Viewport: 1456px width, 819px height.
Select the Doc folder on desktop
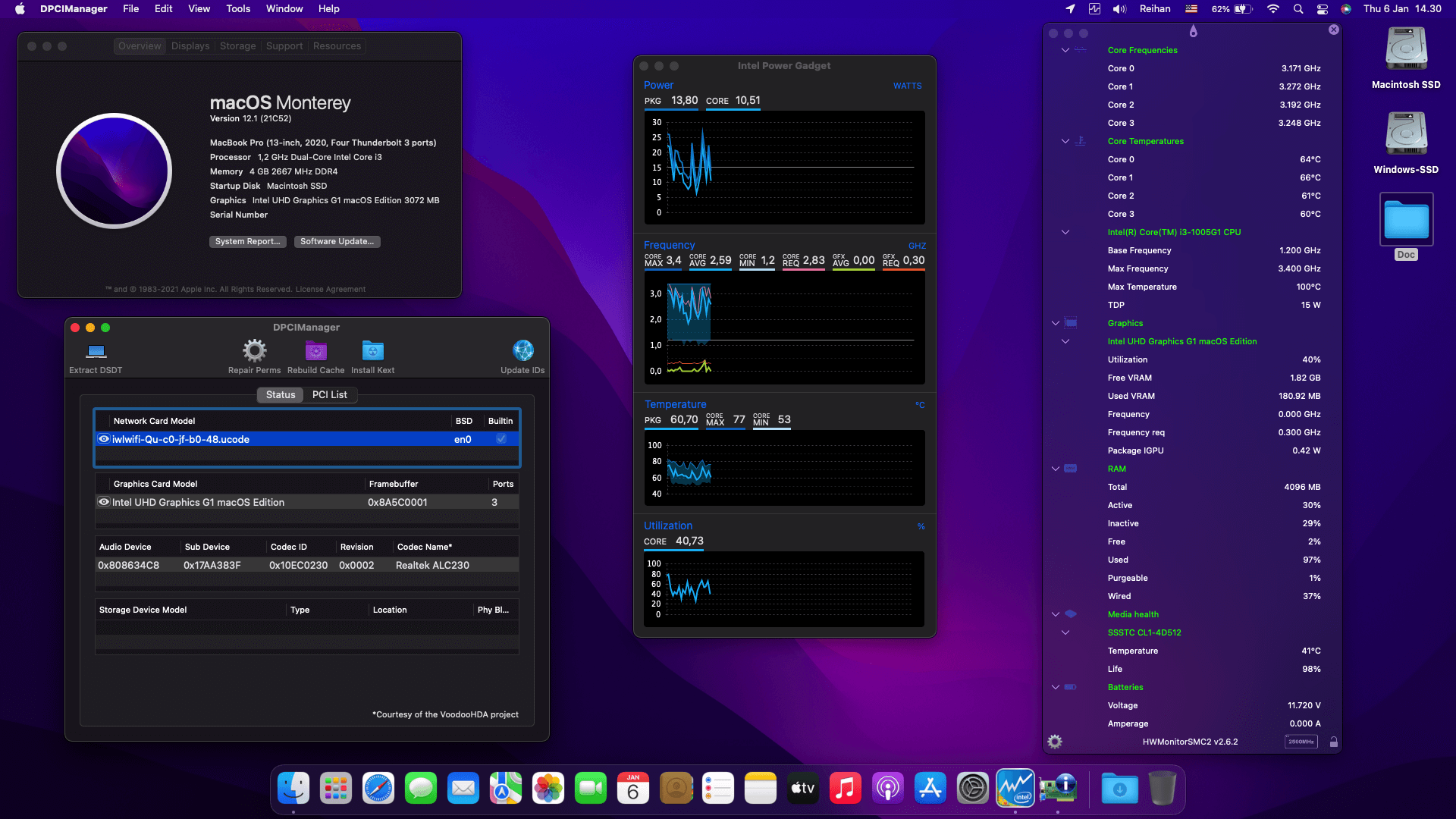pos(1406,220)
